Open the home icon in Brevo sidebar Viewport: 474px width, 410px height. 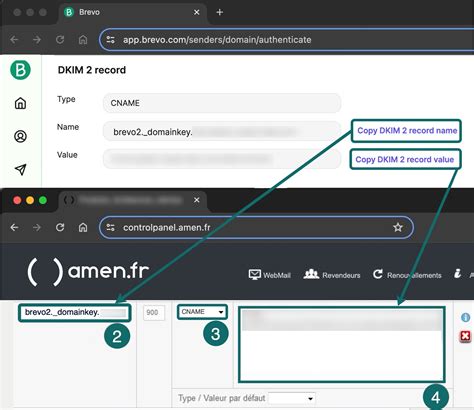click(x=20, y=103)
